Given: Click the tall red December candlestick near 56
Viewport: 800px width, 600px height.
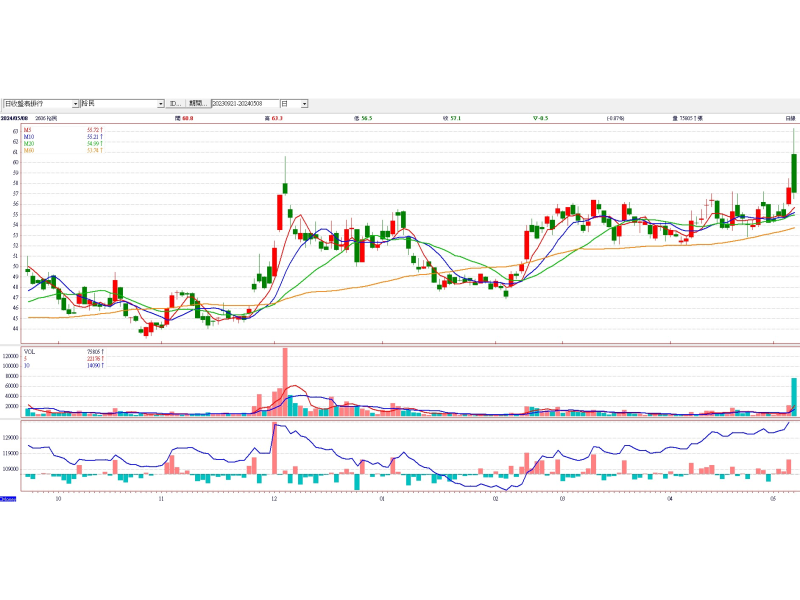Looking at the screenshot, I should [x=279, y=212].
